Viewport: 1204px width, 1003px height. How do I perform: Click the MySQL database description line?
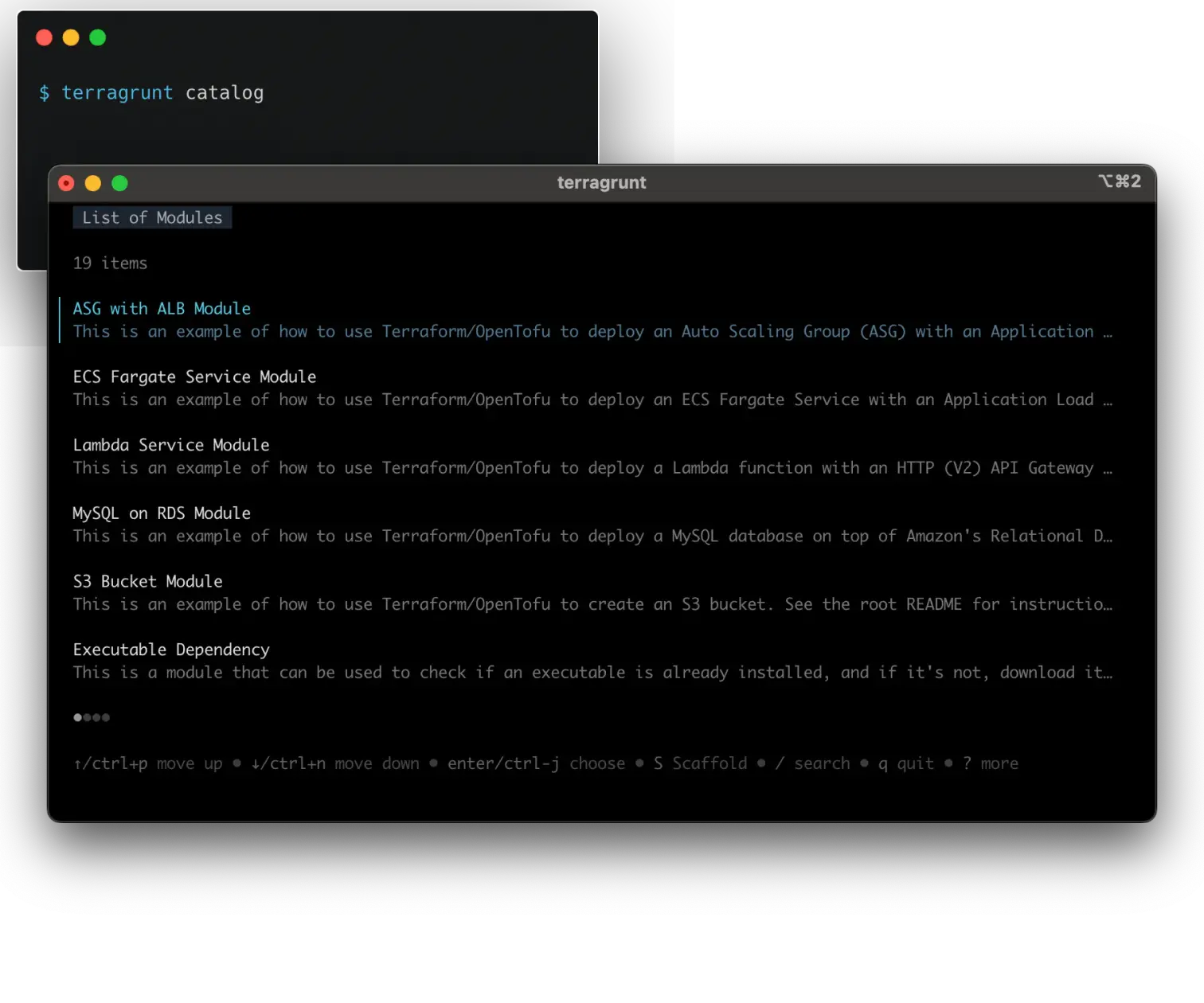coord(592,537)
